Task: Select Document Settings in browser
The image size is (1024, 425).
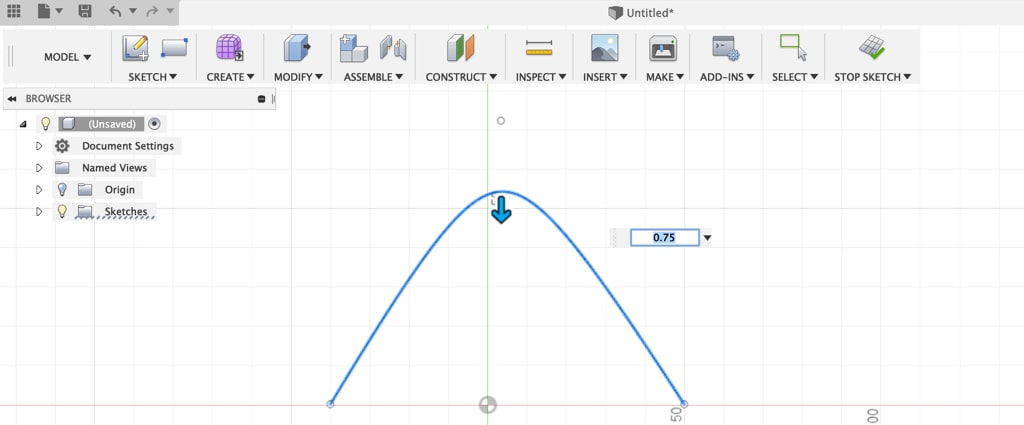Action: point(128,146)
